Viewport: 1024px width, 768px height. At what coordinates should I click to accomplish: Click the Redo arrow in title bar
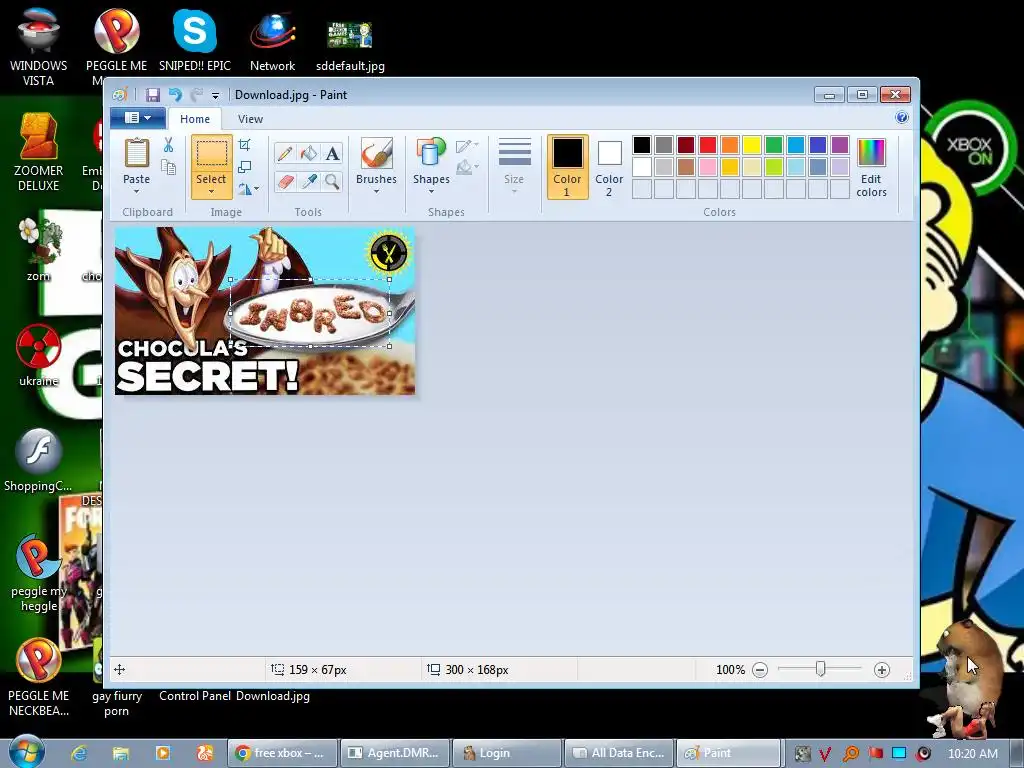(x=196, y=95)
